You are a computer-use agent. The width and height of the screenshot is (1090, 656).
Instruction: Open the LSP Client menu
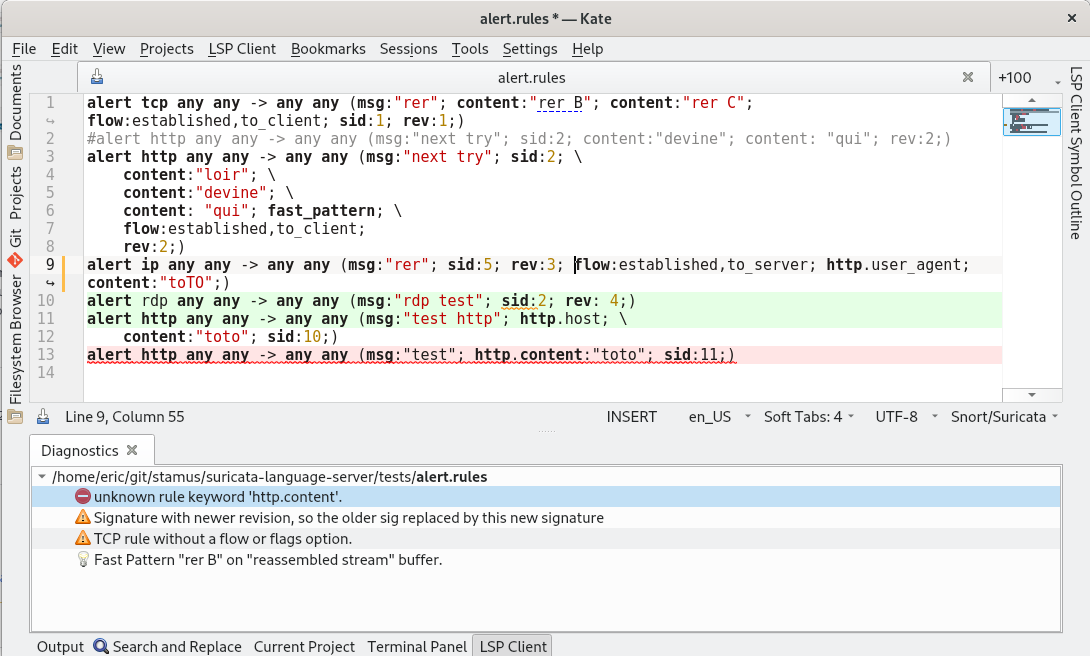[241, 49]
